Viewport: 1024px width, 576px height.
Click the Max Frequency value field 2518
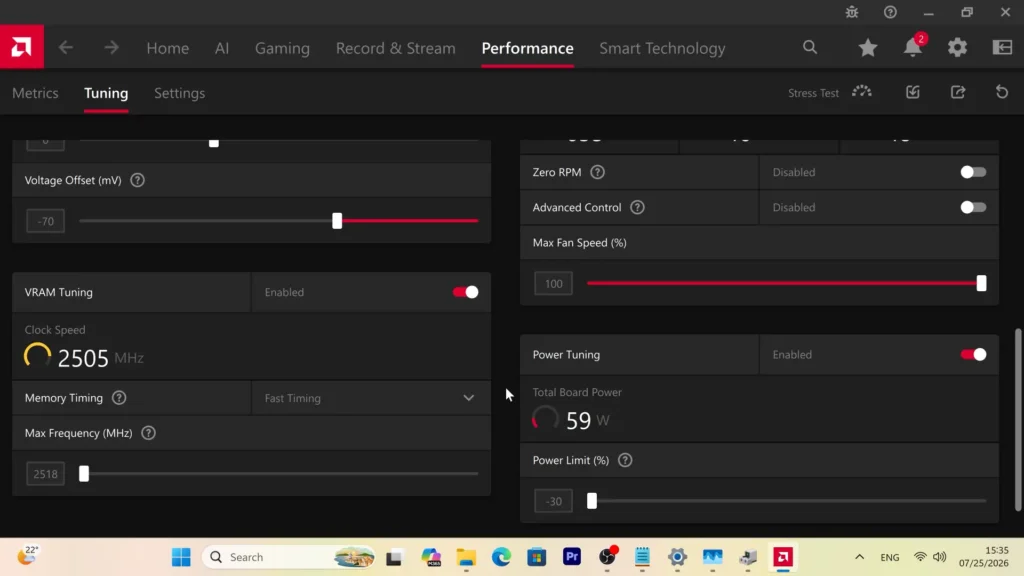(x=46, y=473)
